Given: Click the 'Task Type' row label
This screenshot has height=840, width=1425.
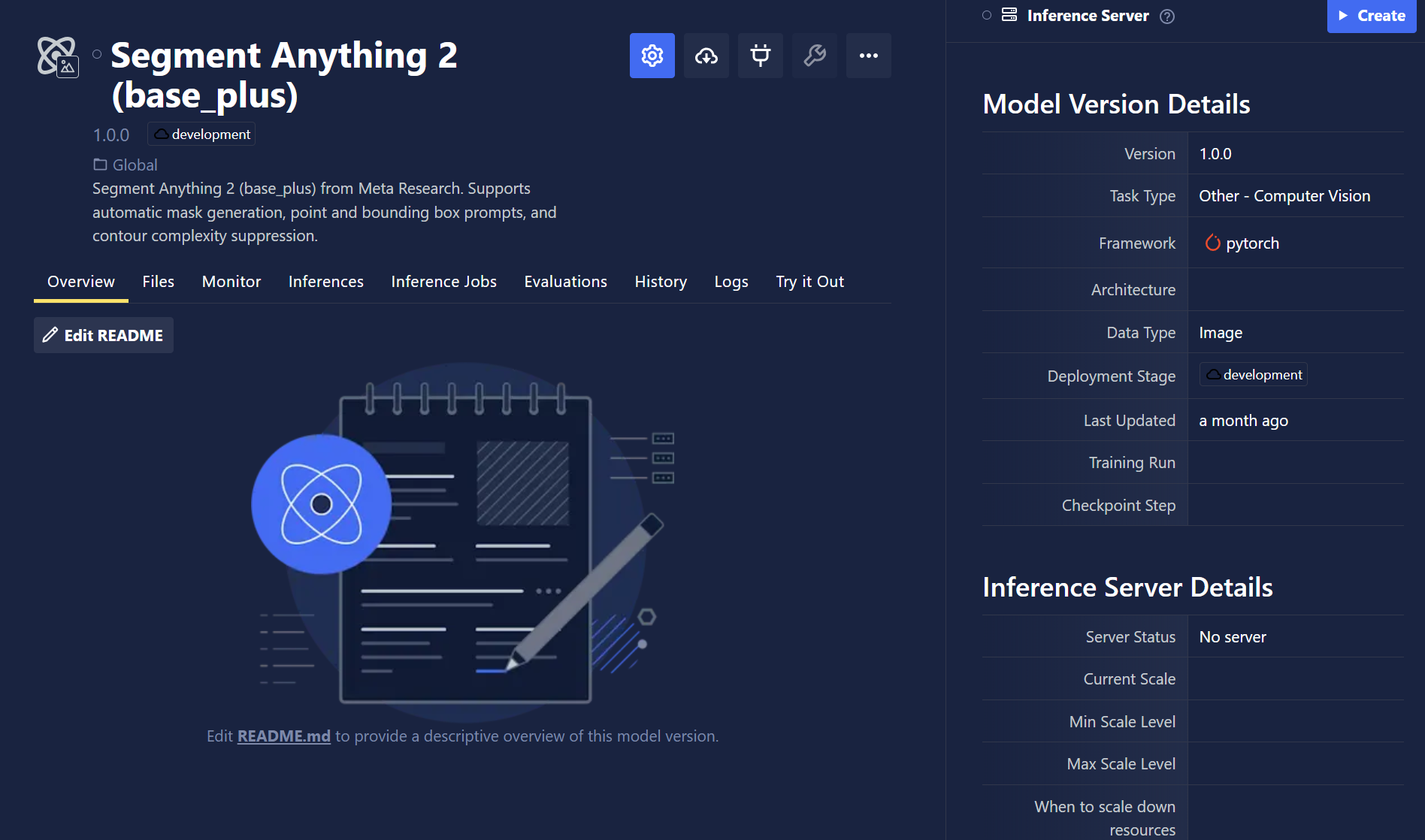Looking at the screenshot, I should [x=1142, y=196].
